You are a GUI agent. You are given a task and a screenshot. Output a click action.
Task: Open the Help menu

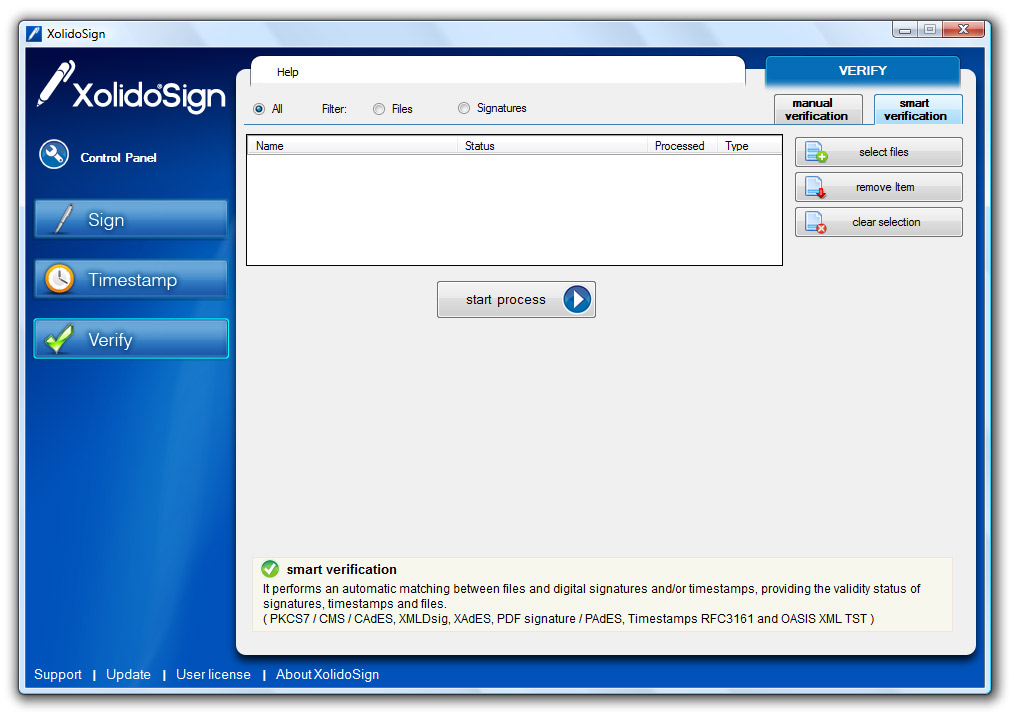click(287, 72)
